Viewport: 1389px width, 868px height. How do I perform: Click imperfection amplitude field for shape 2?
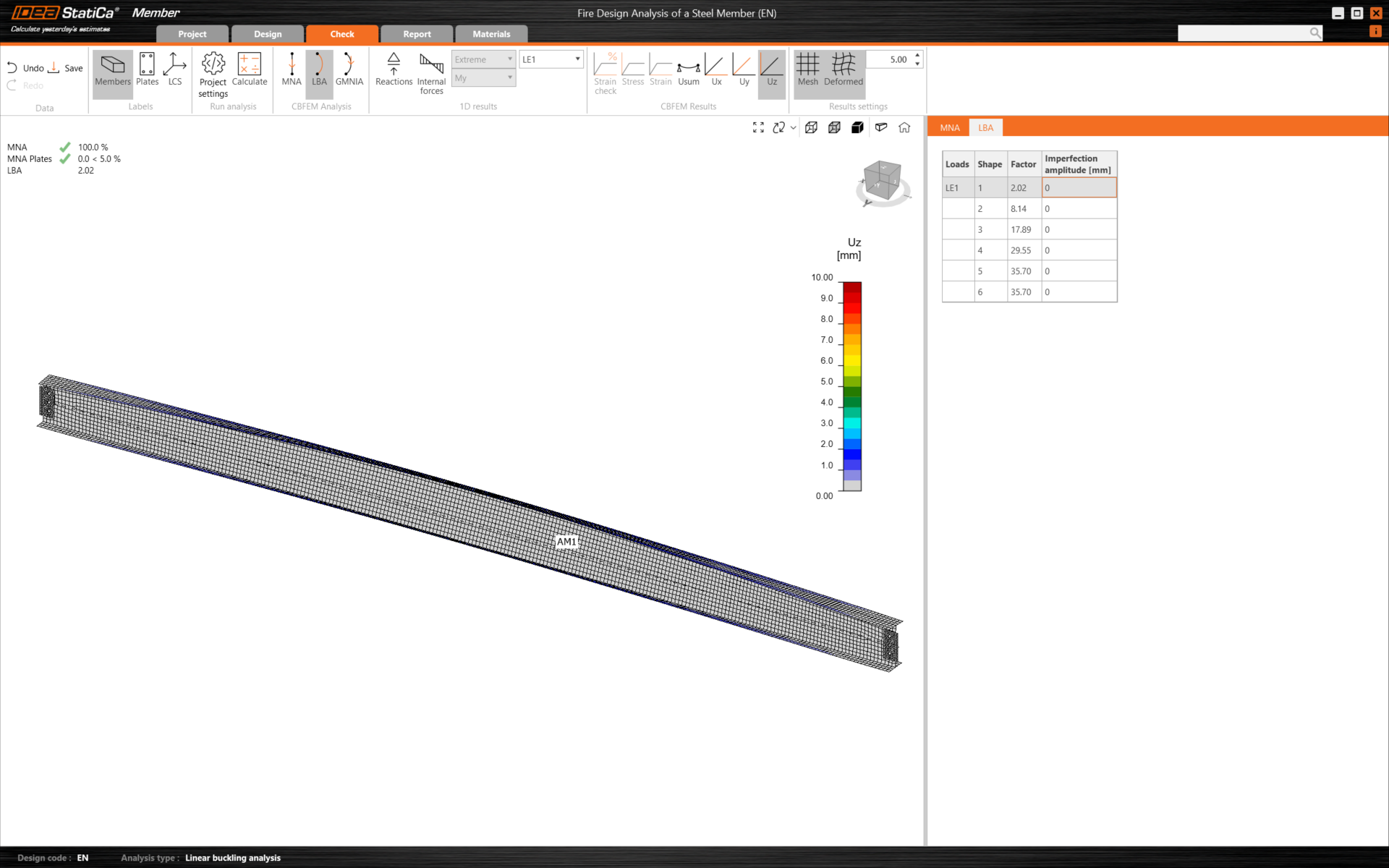coord(1079,208)
